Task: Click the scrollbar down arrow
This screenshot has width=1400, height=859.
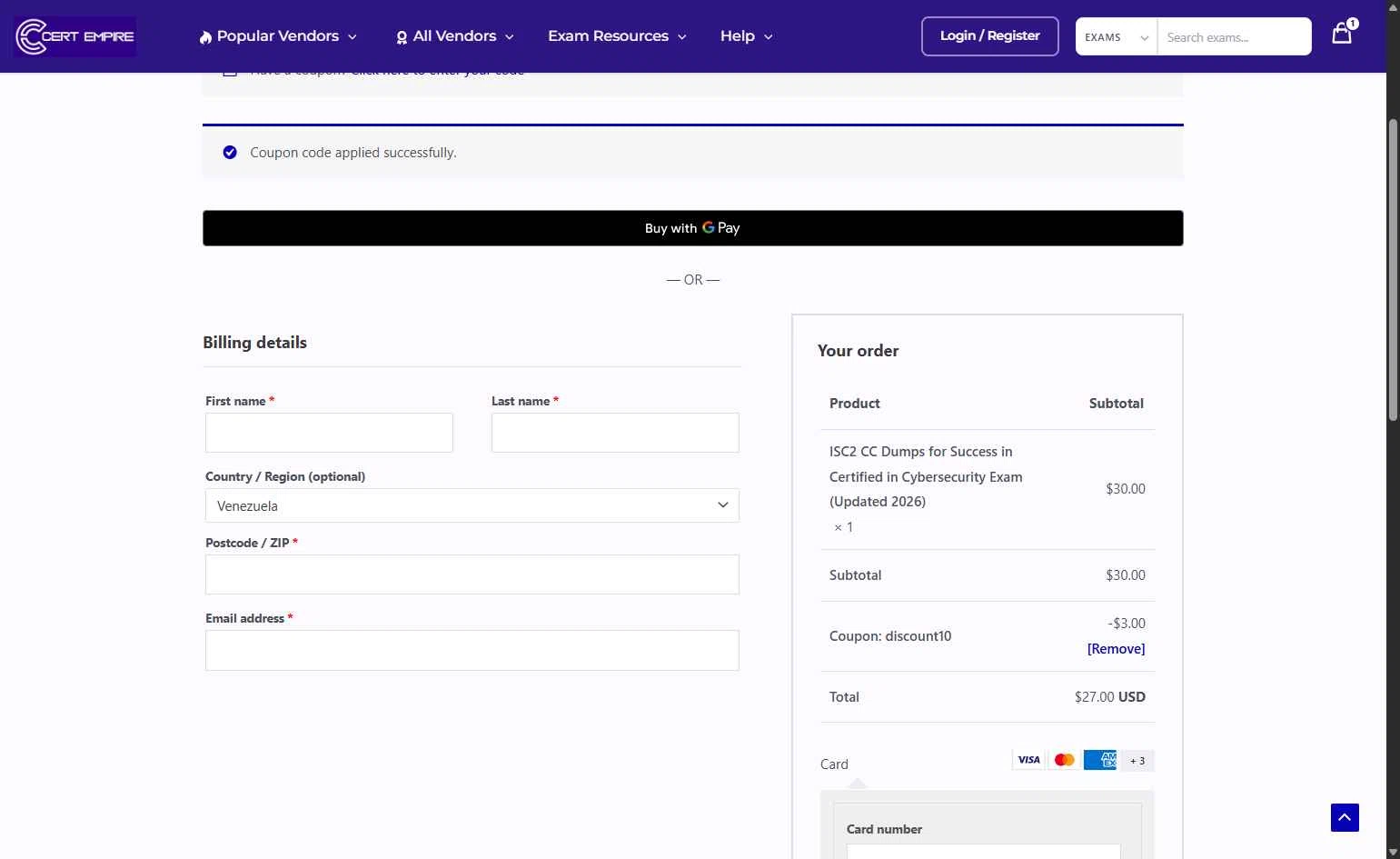Action: click(x=1393, y=852)
